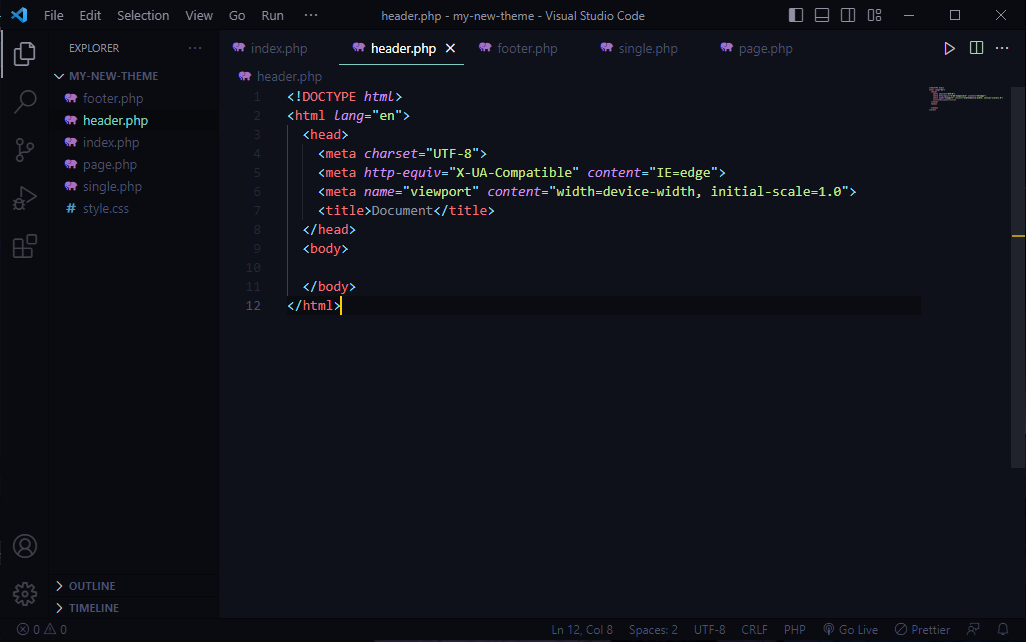Open notifications bell in status bar
Screen dimensions: 1026x642
click(1002, 630)
